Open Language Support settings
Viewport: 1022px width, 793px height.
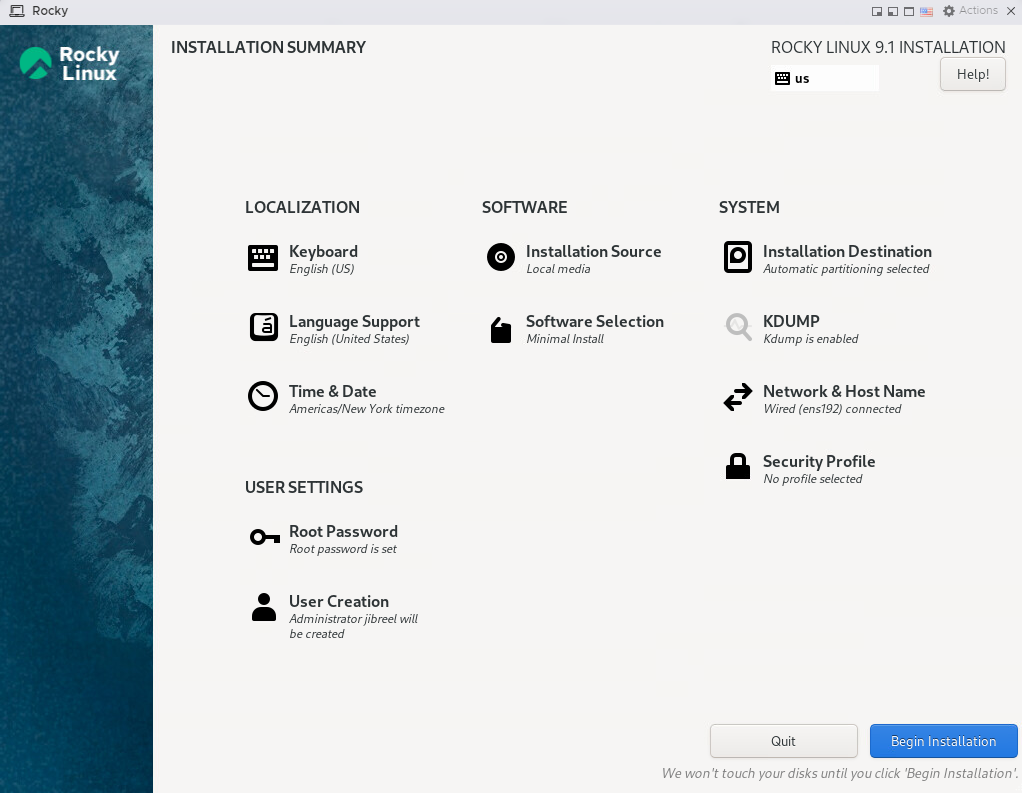click(x=354, y=322)
